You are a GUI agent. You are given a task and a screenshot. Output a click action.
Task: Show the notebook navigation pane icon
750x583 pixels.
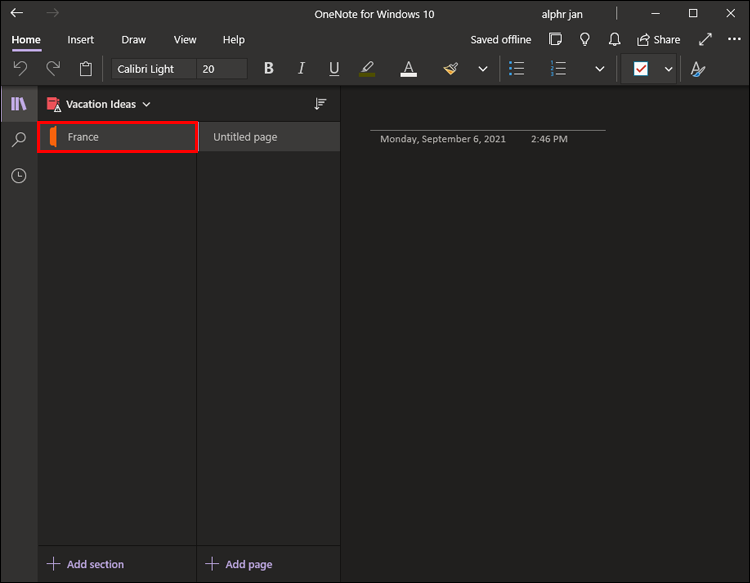pos(18,104)
